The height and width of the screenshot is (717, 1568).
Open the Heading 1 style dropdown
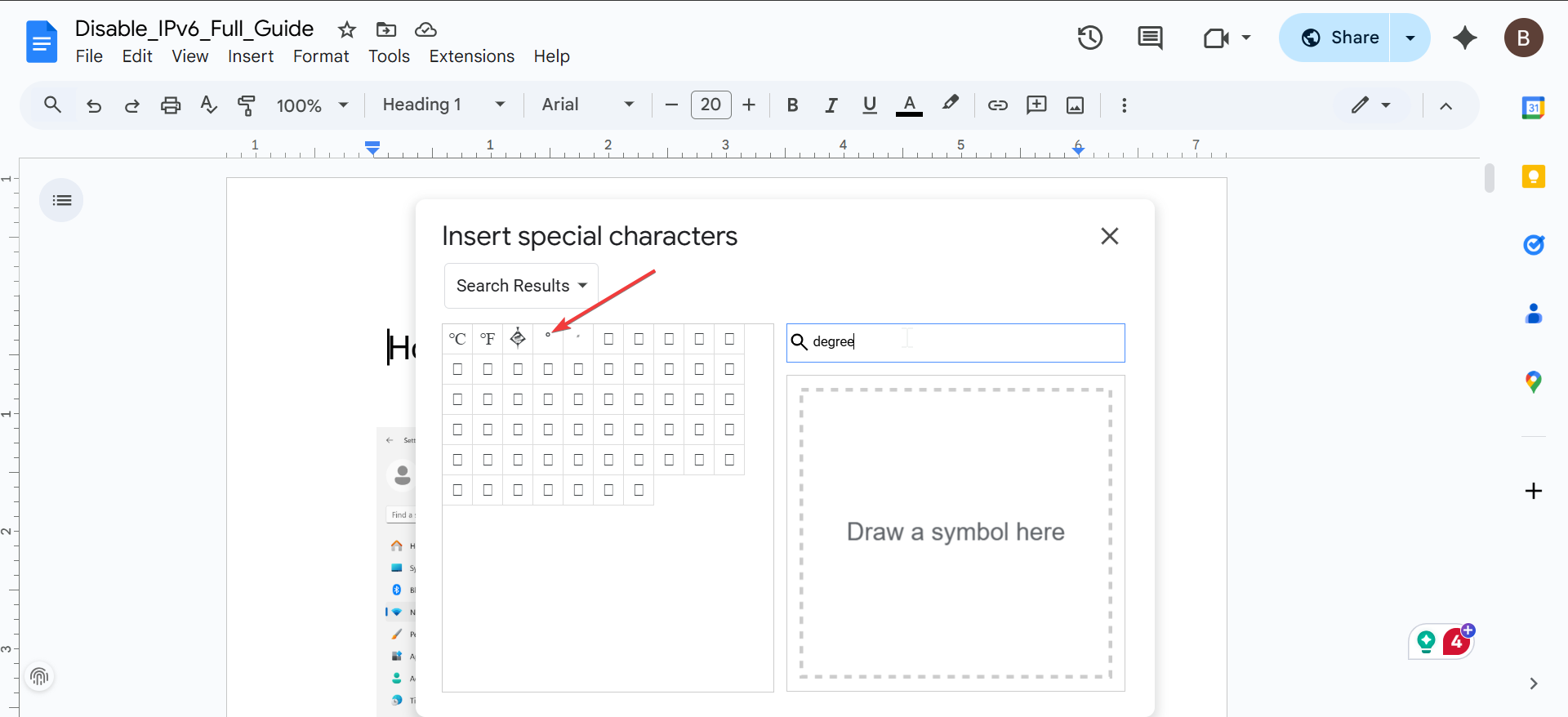point(443,105)
